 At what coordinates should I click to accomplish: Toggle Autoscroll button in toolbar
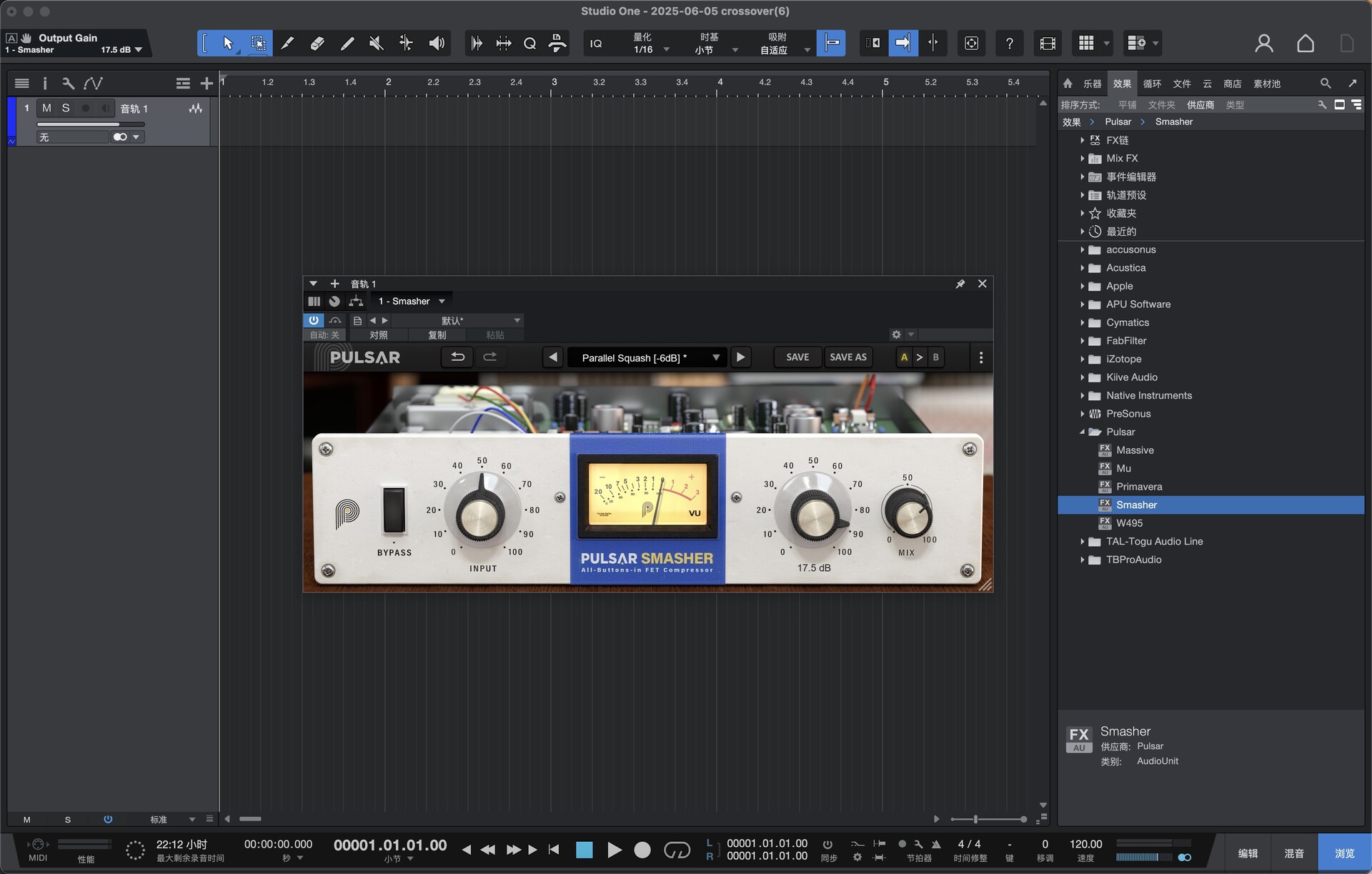[x=903, y=44]
